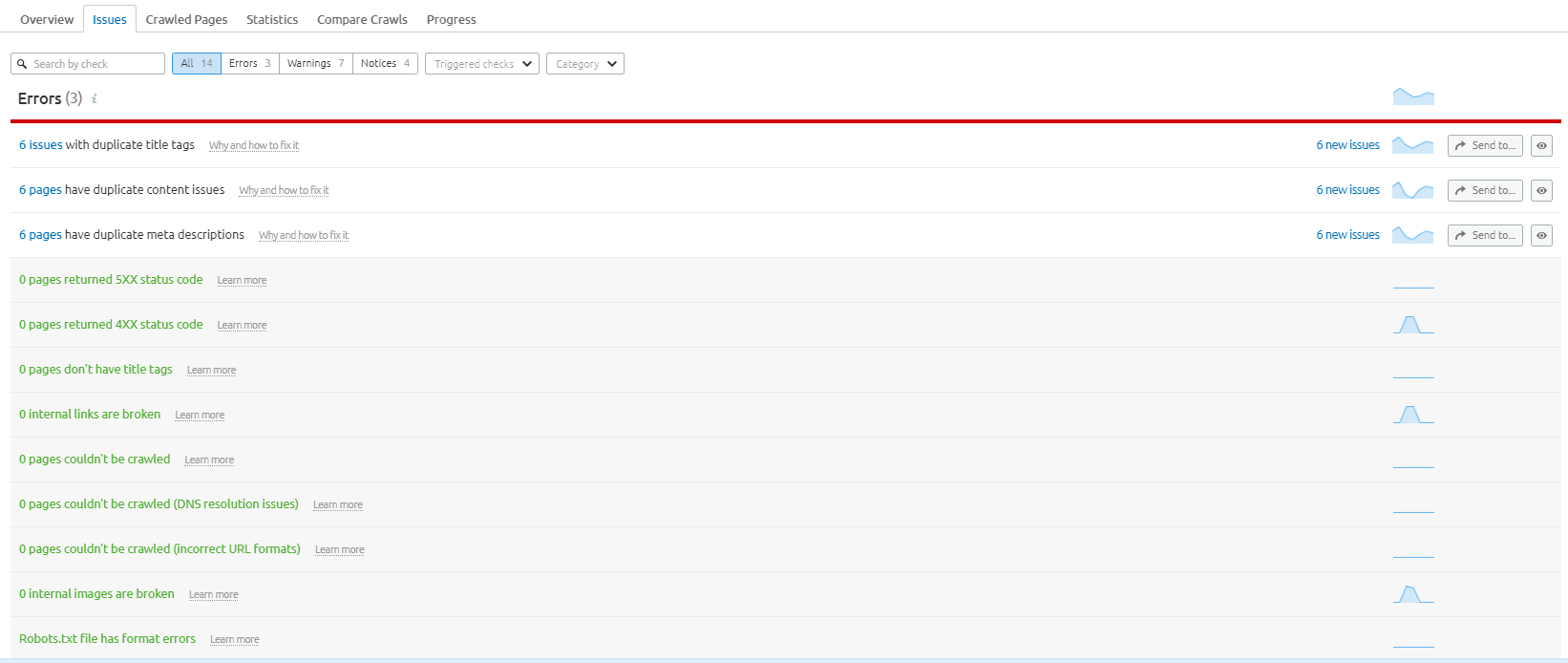Click 'Why and how to fix it' for duplicate content
This screenshot has width=1568, height=663.
(284, 191)
